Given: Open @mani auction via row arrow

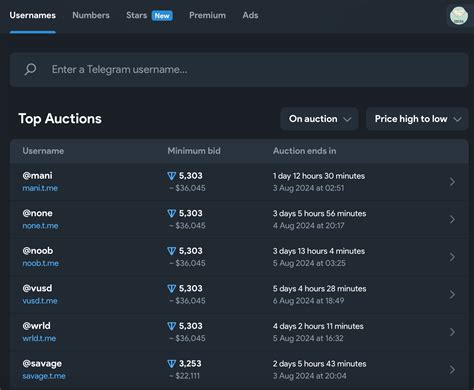Looking at the screenshot, I should point(452,182).
